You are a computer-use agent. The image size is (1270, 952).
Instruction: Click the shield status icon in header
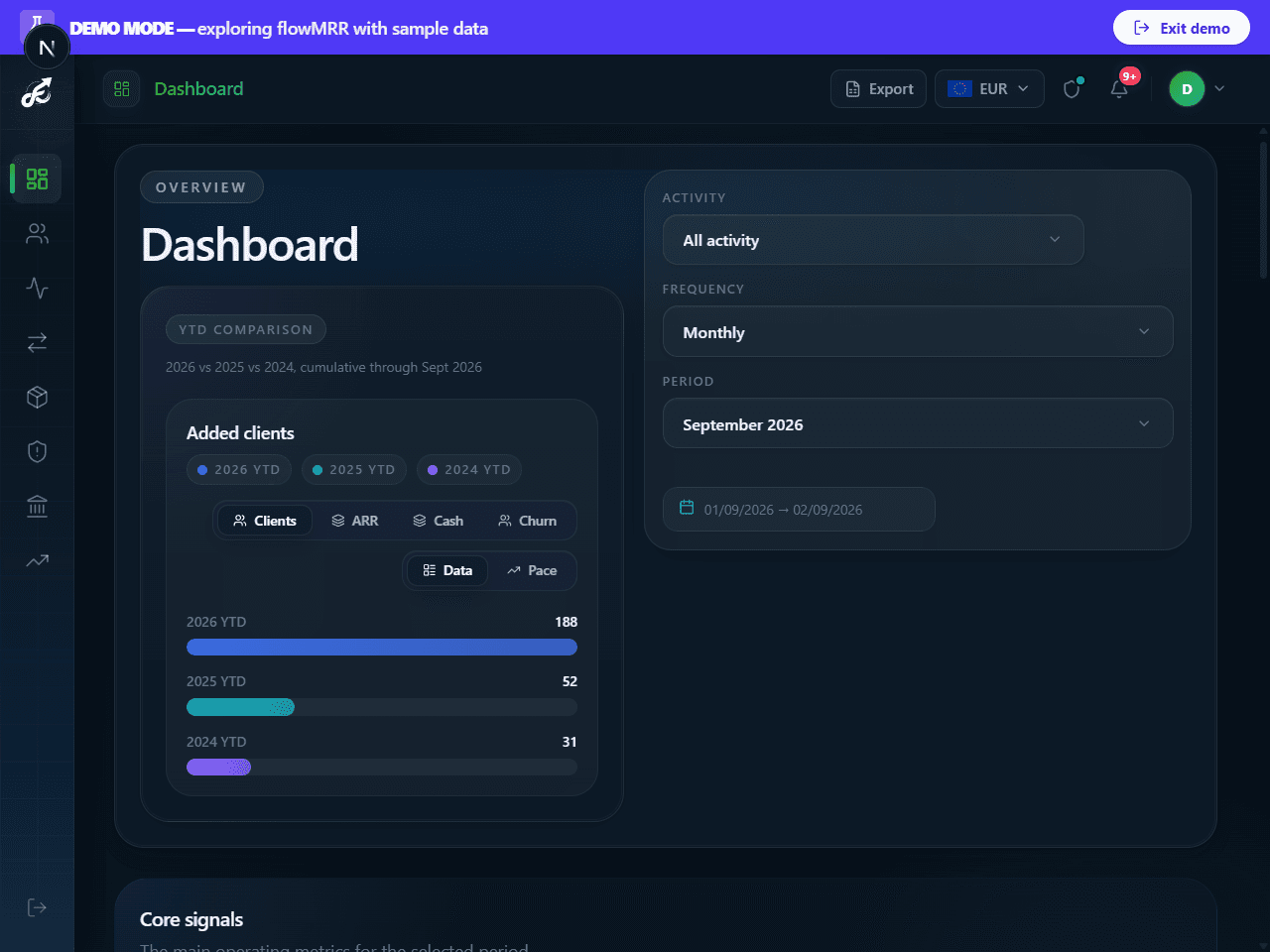1072,88
